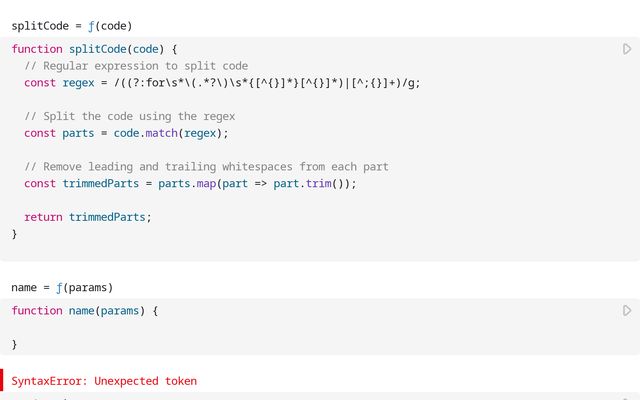The height and width of the screenshot is (400, 640).
Task: Click the function splitCode(code) declaration line
Action: point(94,49)
